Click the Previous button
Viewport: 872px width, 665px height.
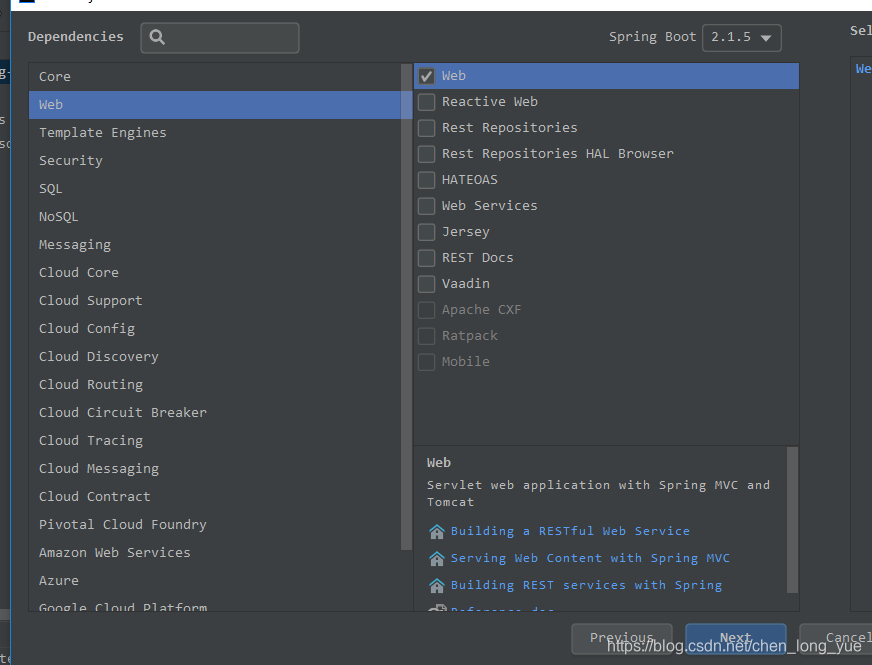click(x=622, y=638)
